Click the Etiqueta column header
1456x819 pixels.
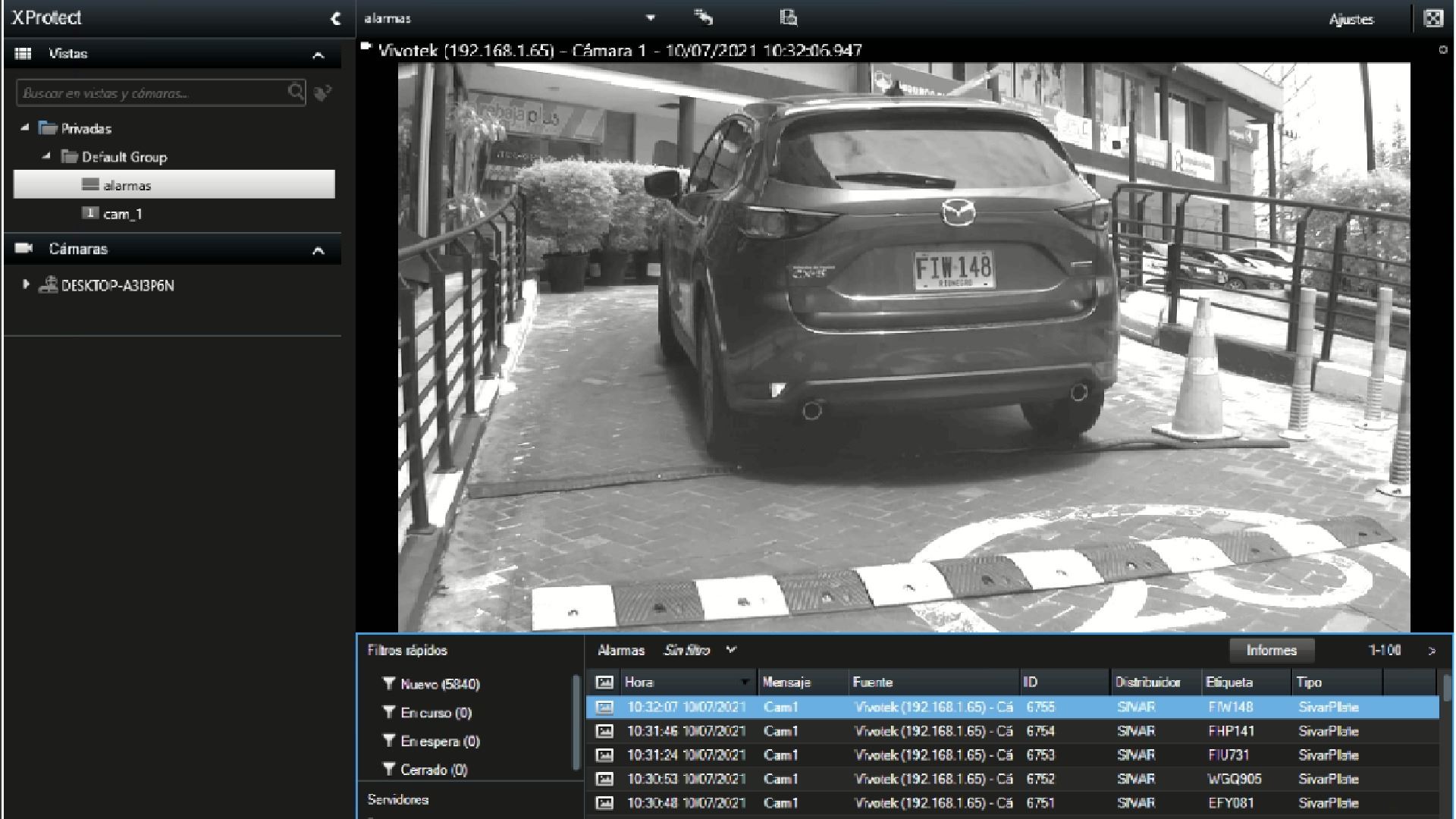1246,682
